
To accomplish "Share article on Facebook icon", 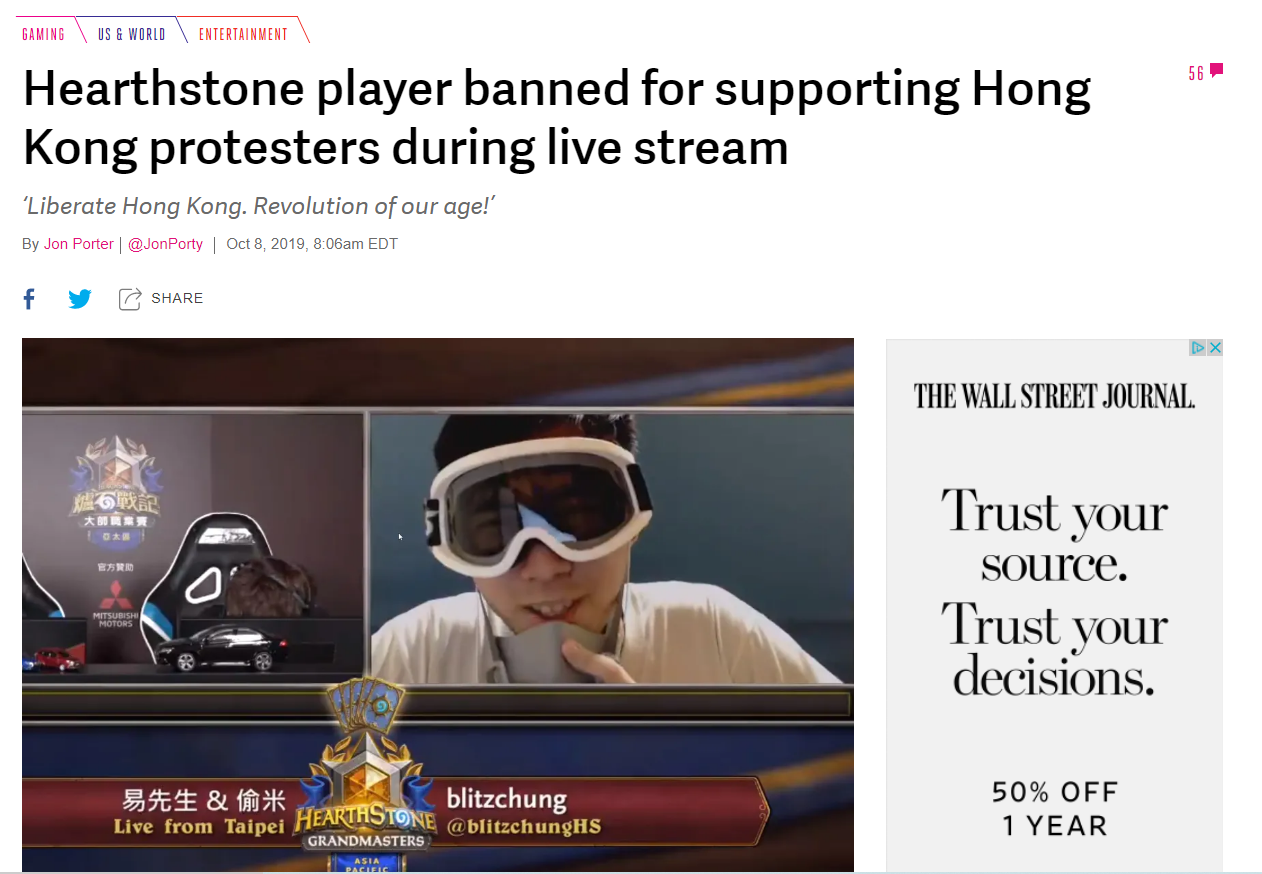I will coord(30,298).
